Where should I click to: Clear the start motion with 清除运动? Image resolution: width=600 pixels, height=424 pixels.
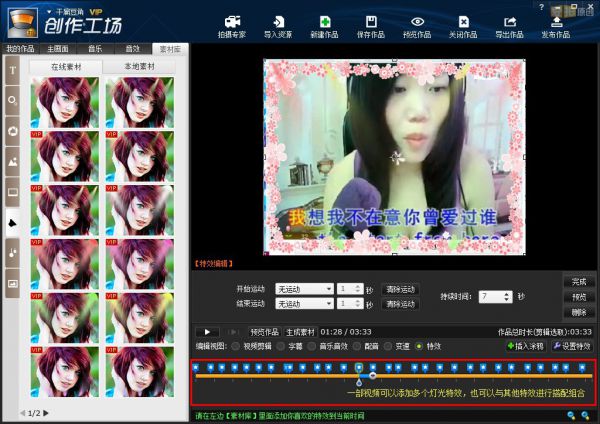click(x=401, y=289)
